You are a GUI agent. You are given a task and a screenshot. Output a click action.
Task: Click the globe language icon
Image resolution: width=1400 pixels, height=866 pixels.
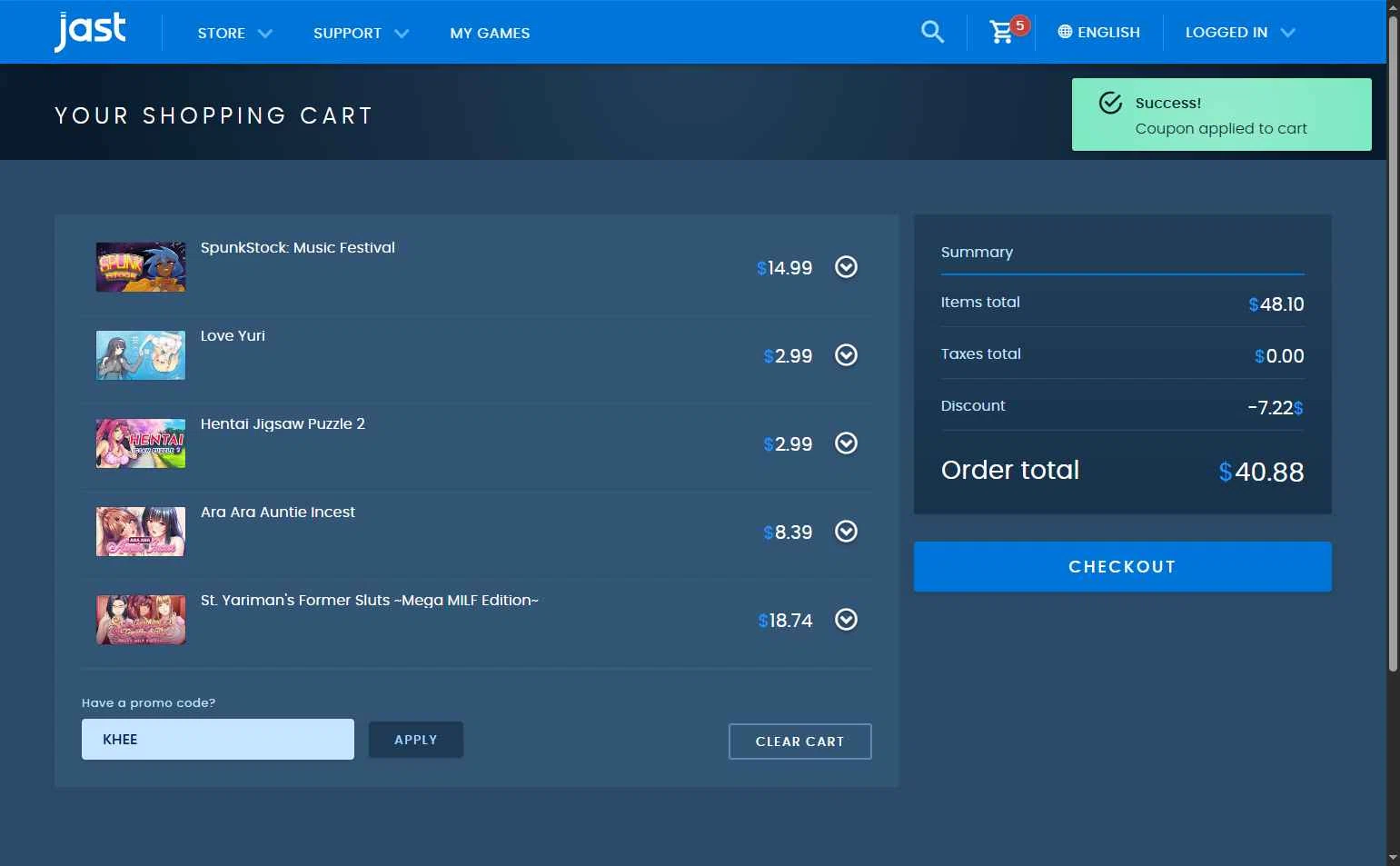coord(1065,32)
